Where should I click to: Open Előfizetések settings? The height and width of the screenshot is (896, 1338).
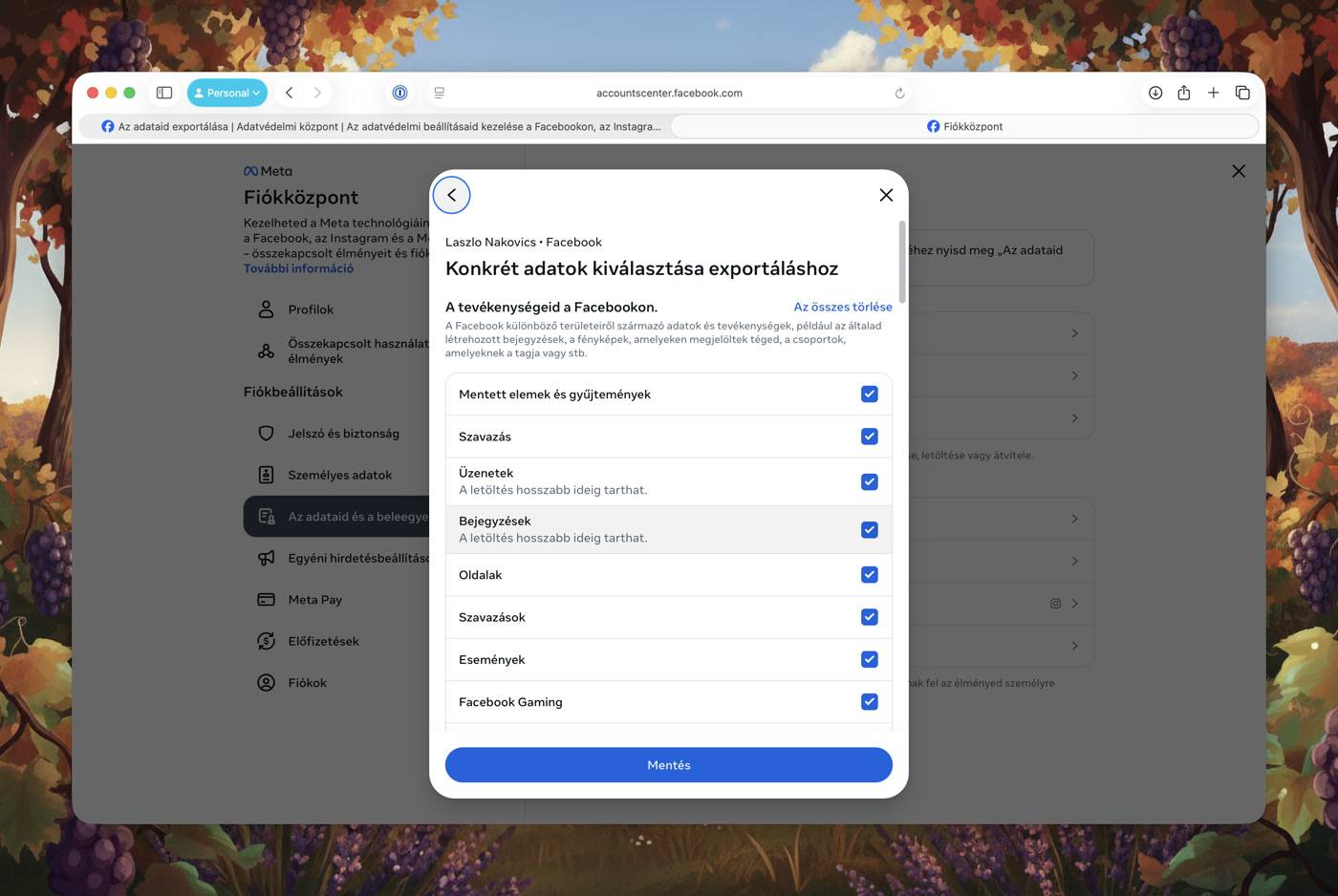(336, 641)
